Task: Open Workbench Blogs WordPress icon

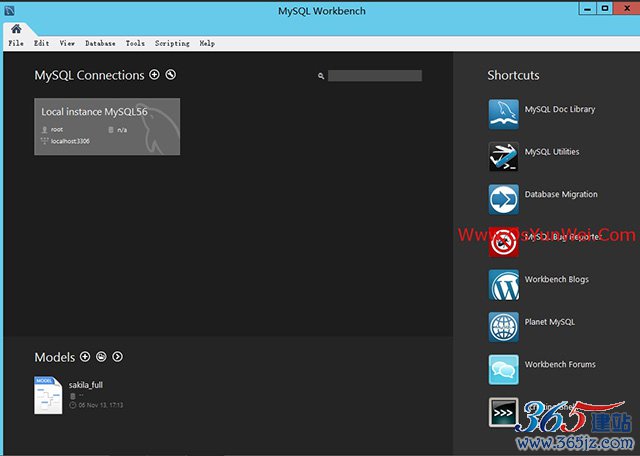Action: (x=504, y=285)
